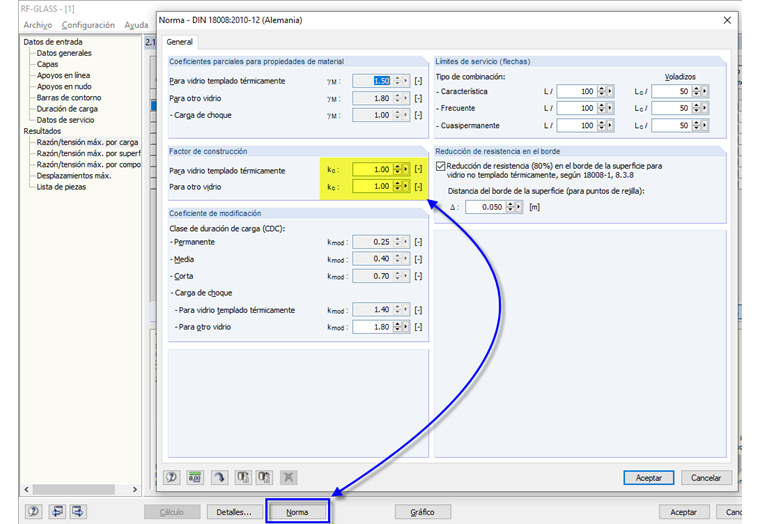Image resolution: width=760 pixels, height=524 pixels.
Task: Open Configuración menu
Action: click(88, 25)
